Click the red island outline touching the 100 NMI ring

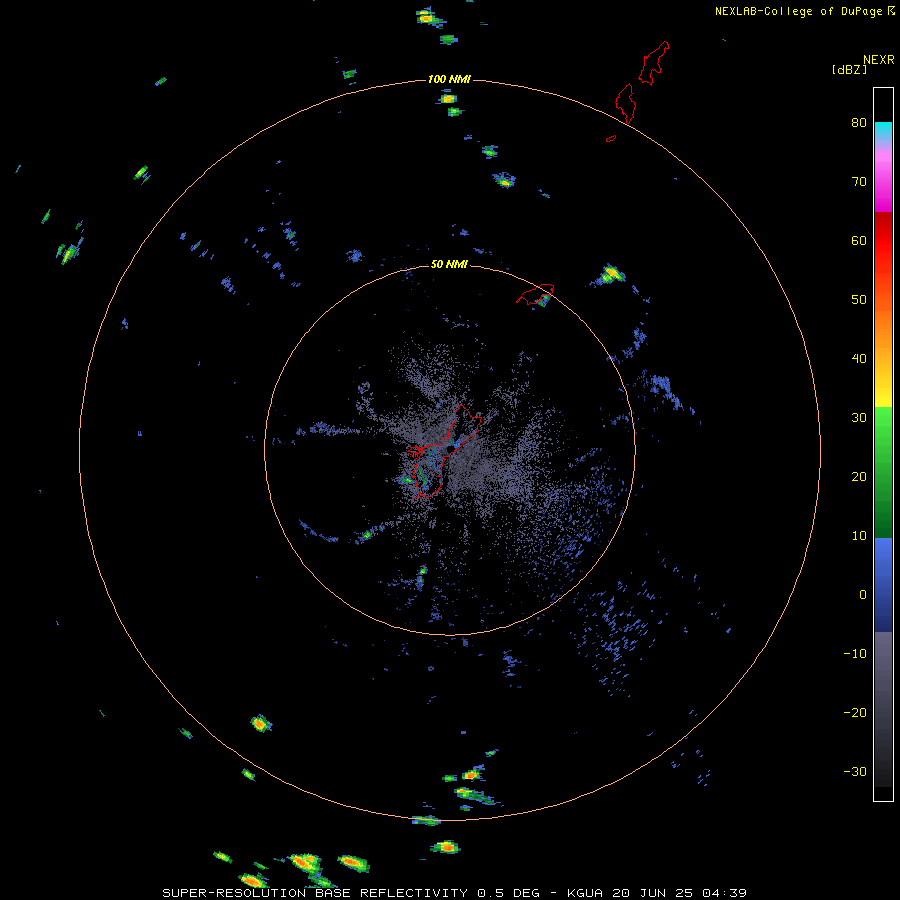[625, 103]
